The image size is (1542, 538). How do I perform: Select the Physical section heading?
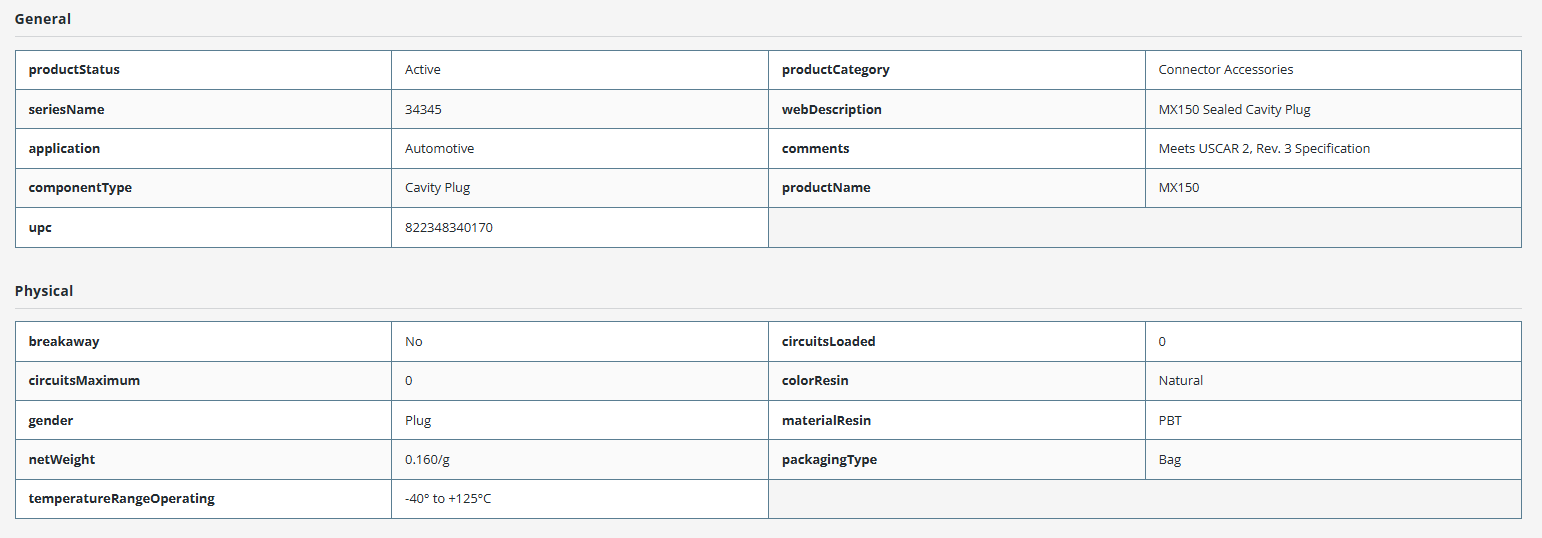click(x=44, y=291)
